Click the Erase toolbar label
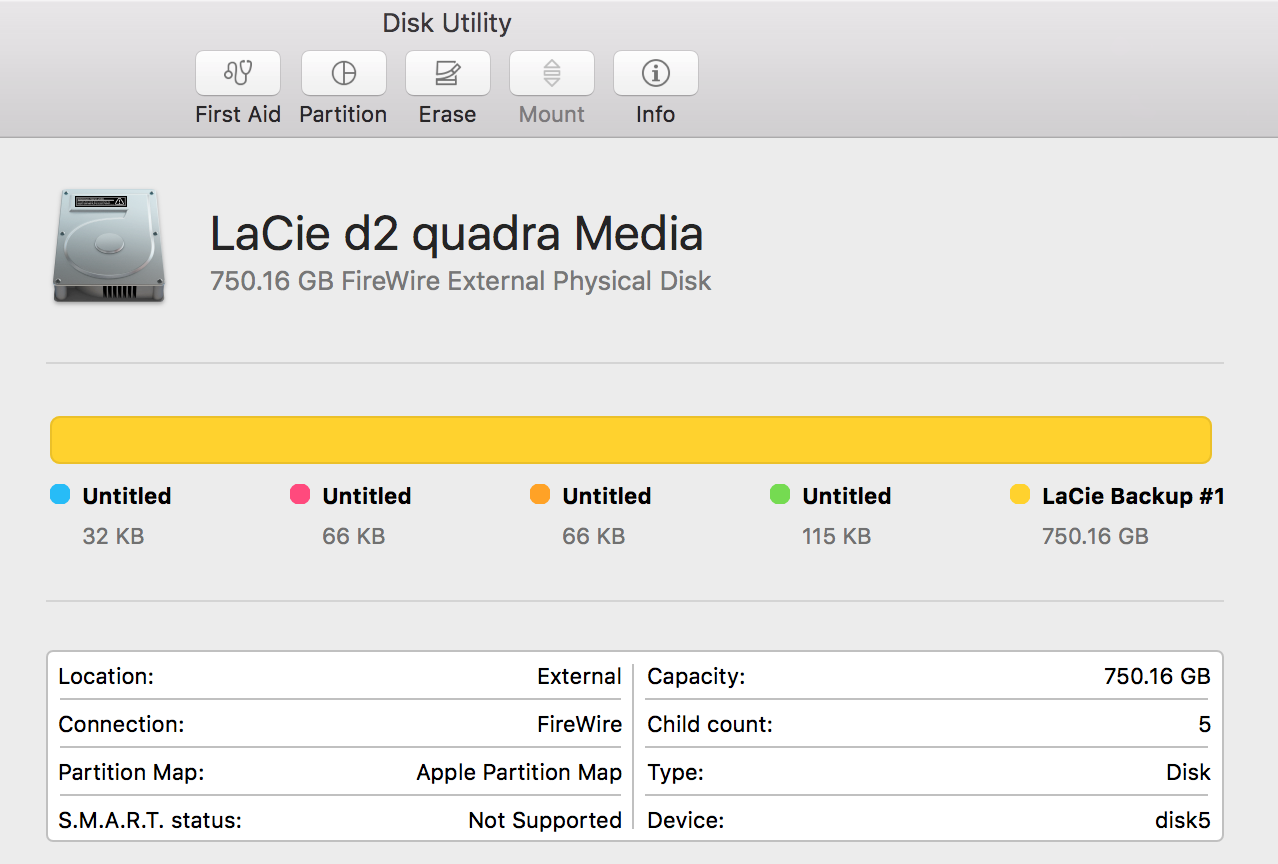The image size is (1278, 864). click(x=447, y=114)
